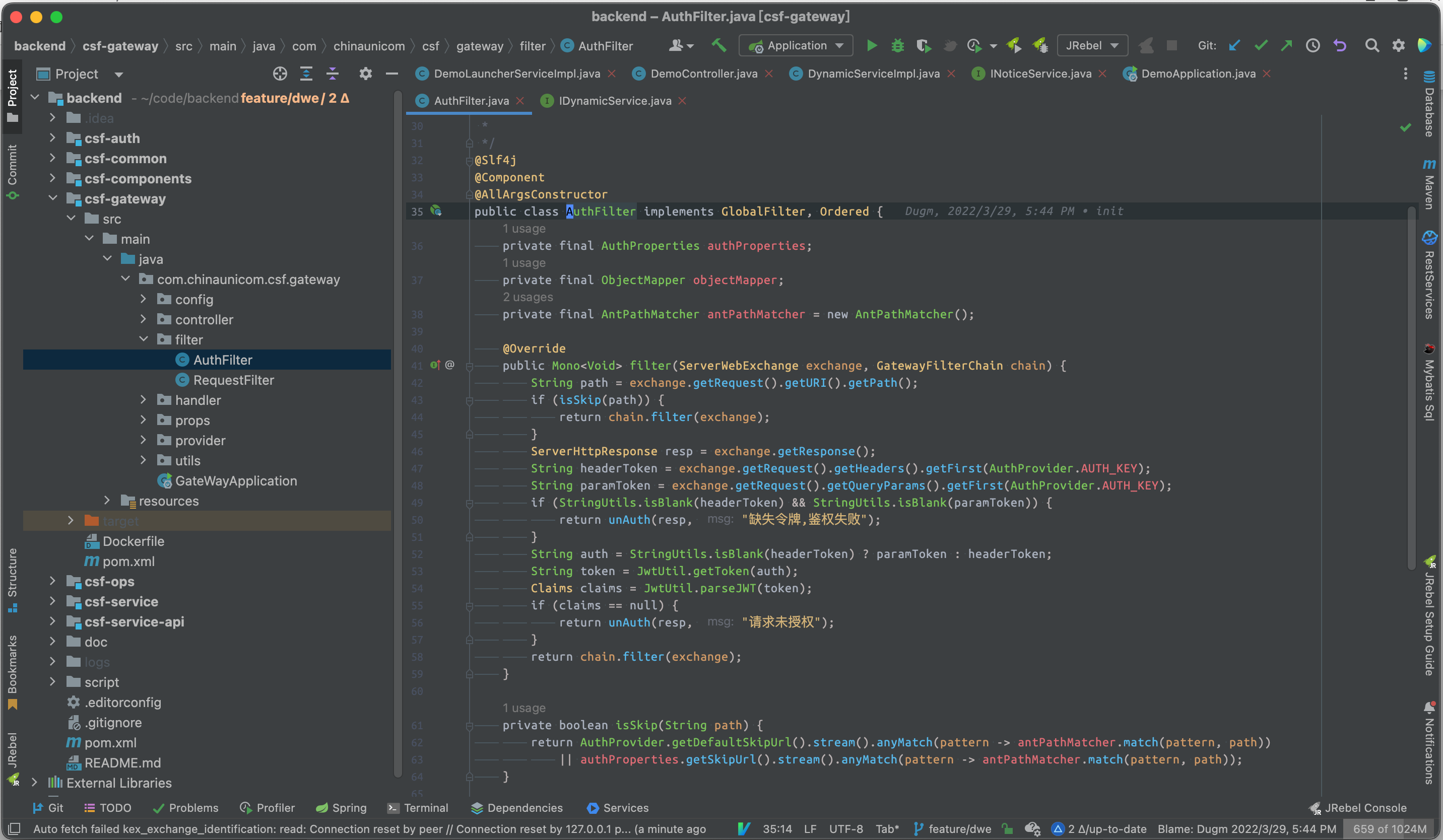The height and width of the screenshot is (840, 1443).
Task: Select RequestFilter in the project tree
Action: point(233,380)
